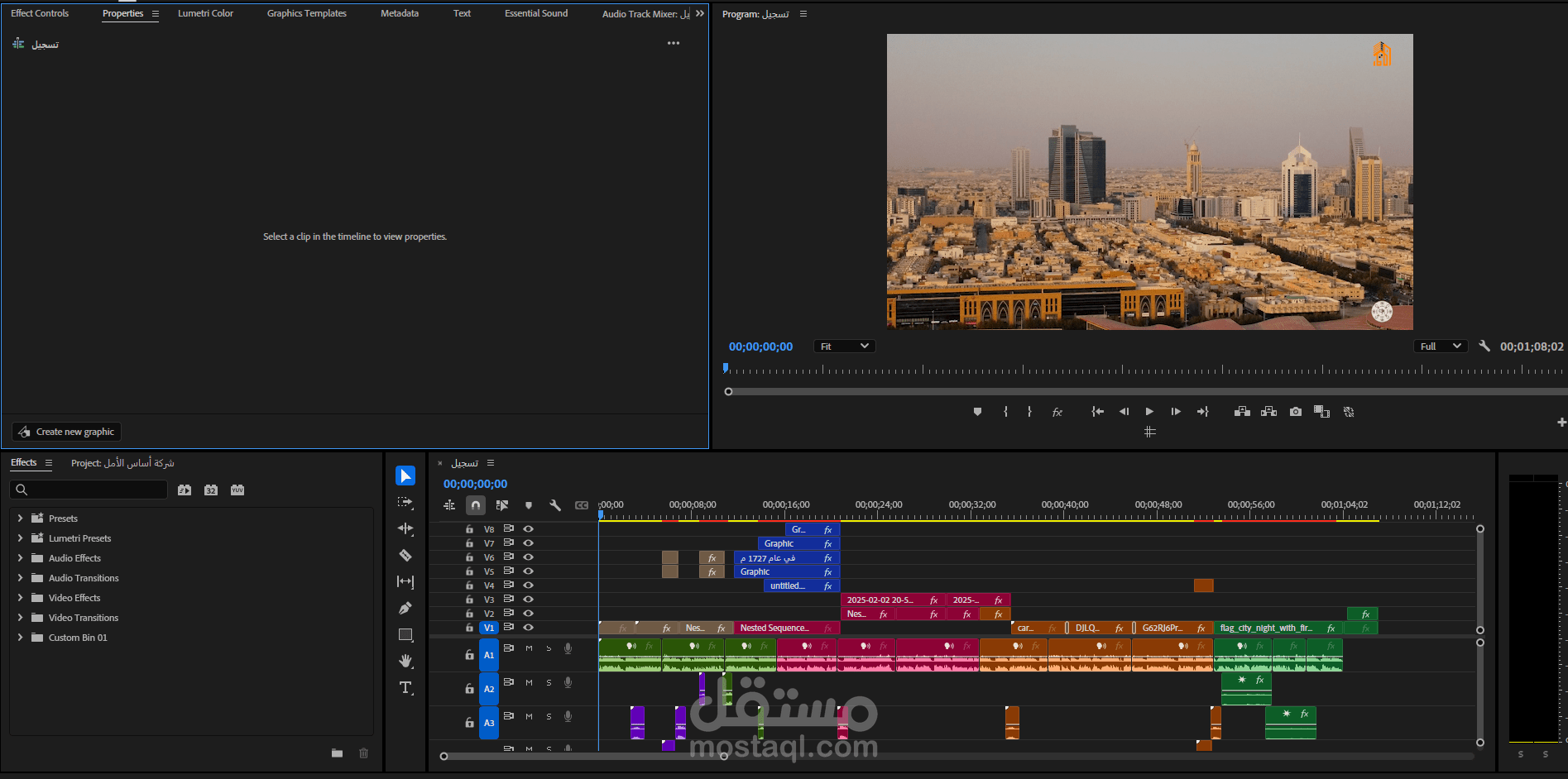Open timeline display settings wrench
This screenshot has height=779, width=1568.
tap(555, 505)
